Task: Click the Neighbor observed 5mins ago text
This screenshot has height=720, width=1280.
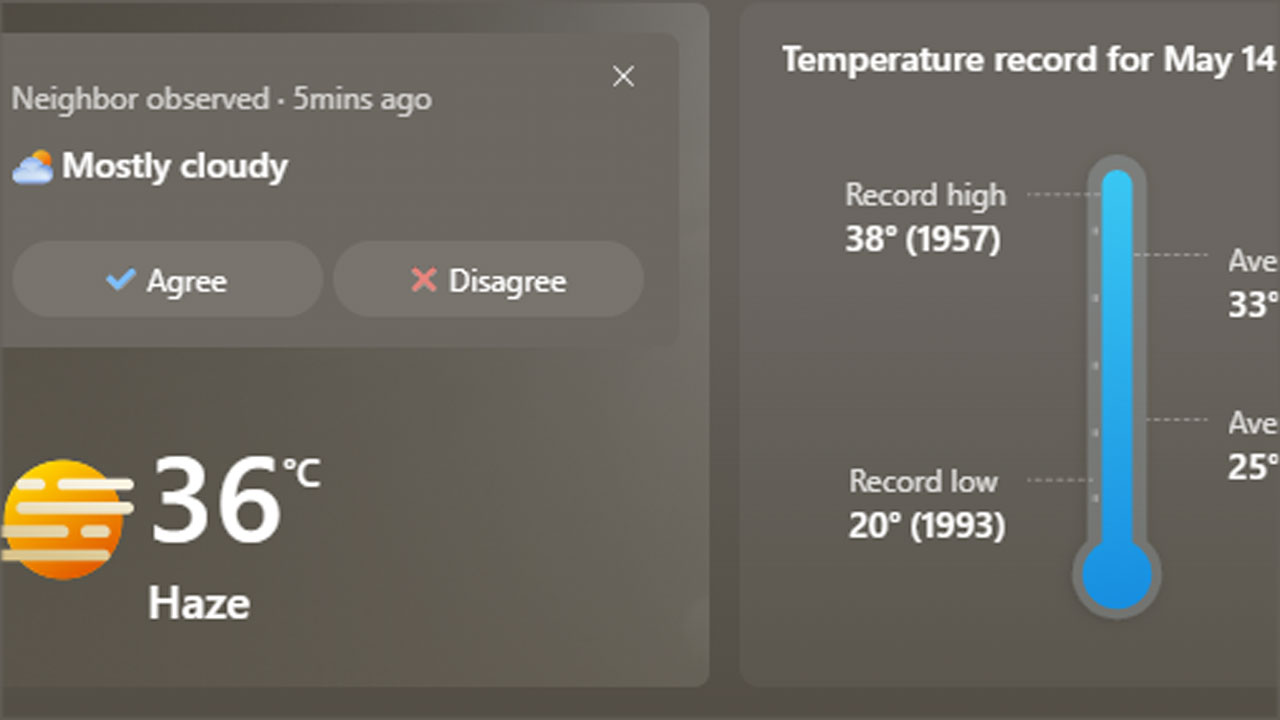Action: (x=221, y=99)
